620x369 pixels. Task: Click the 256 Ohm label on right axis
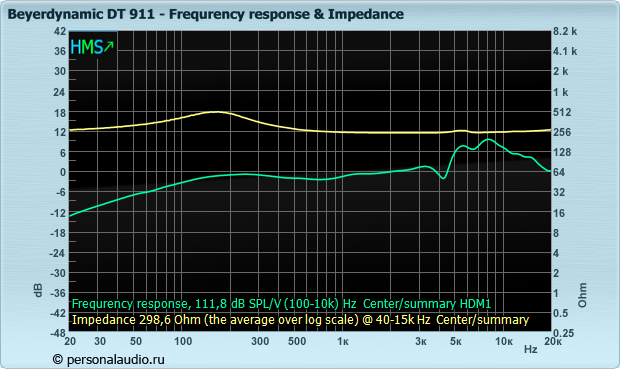tap(562, 132)
